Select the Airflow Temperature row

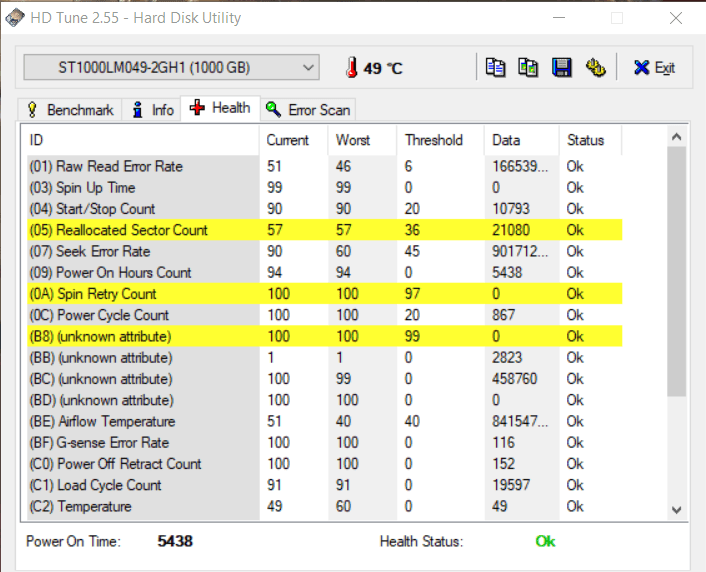click(324, 421)
